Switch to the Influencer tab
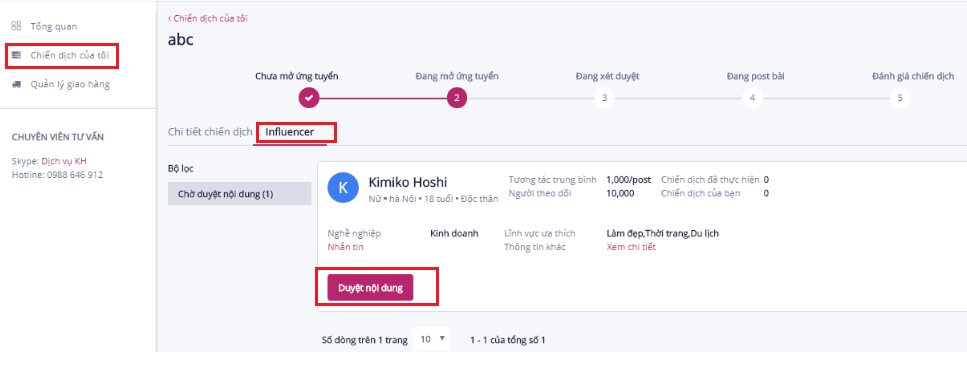 coord(289,131)
